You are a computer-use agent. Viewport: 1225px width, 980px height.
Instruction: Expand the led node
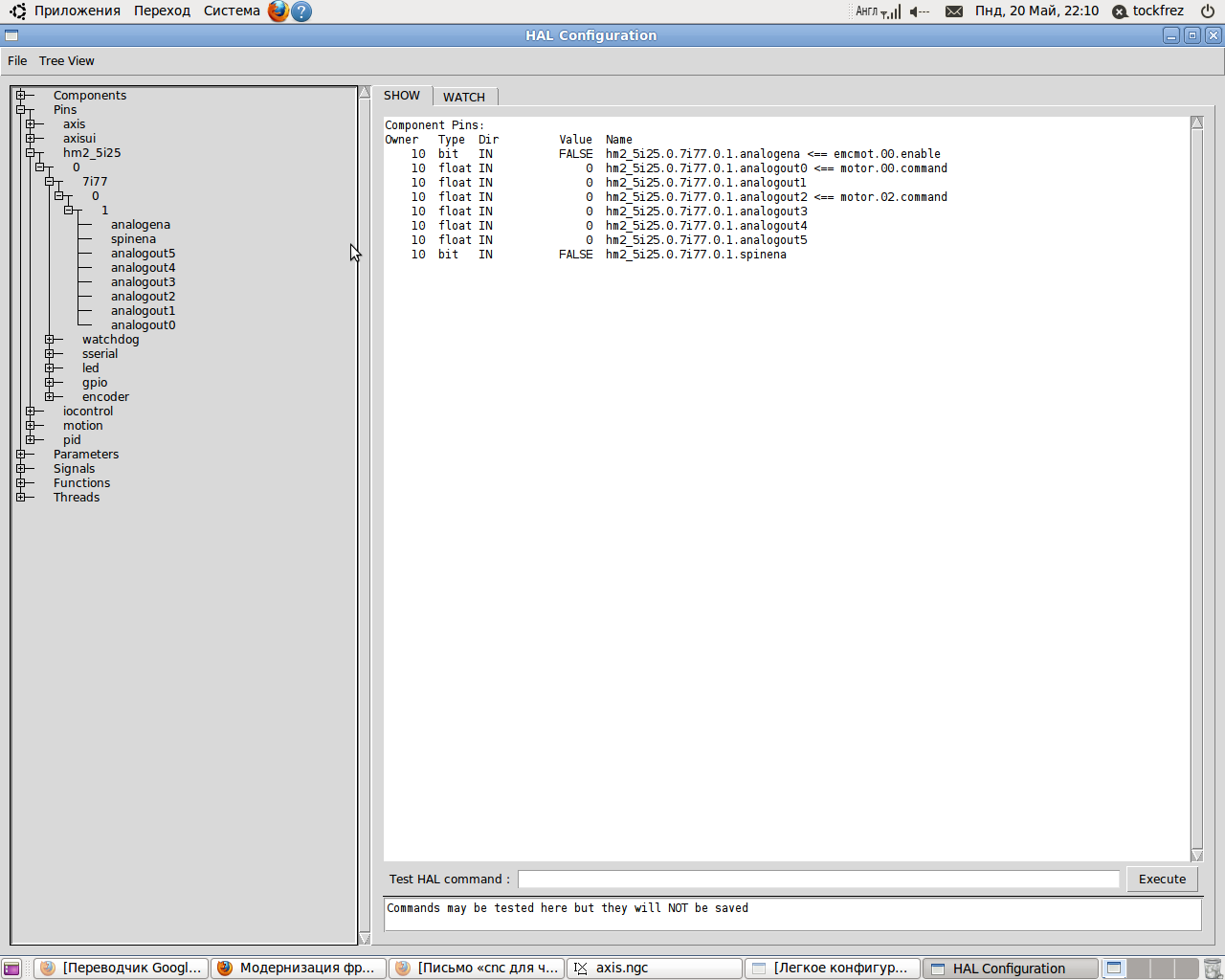(x=49, y=368)
